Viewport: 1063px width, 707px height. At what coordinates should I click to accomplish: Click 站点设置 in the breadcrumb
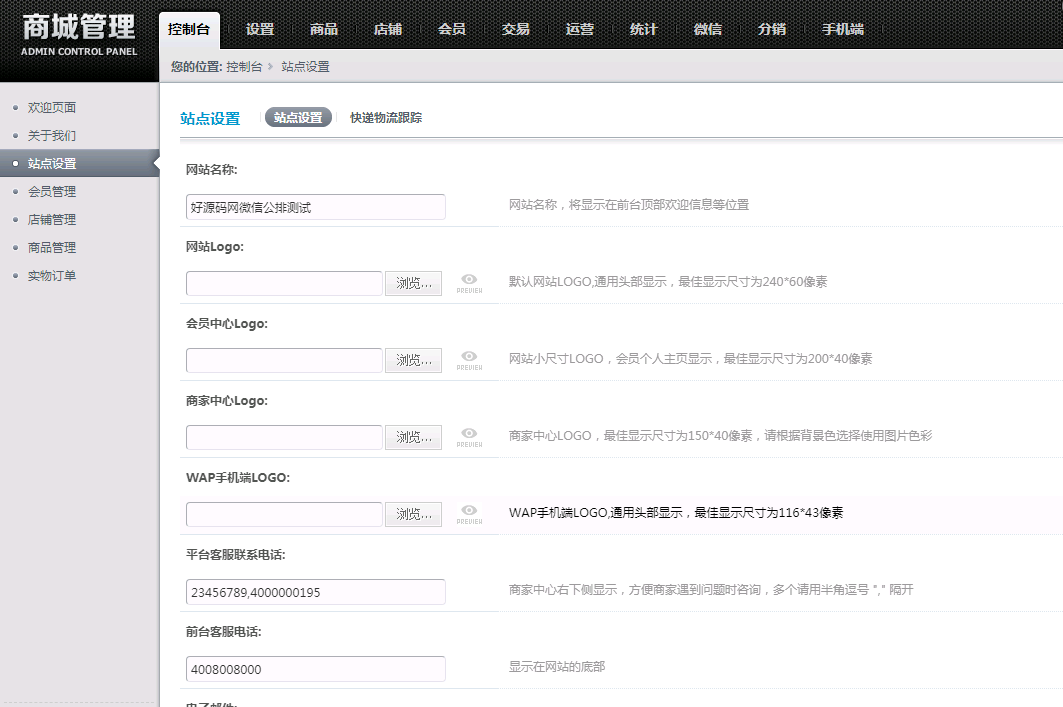tap(305, 66)
